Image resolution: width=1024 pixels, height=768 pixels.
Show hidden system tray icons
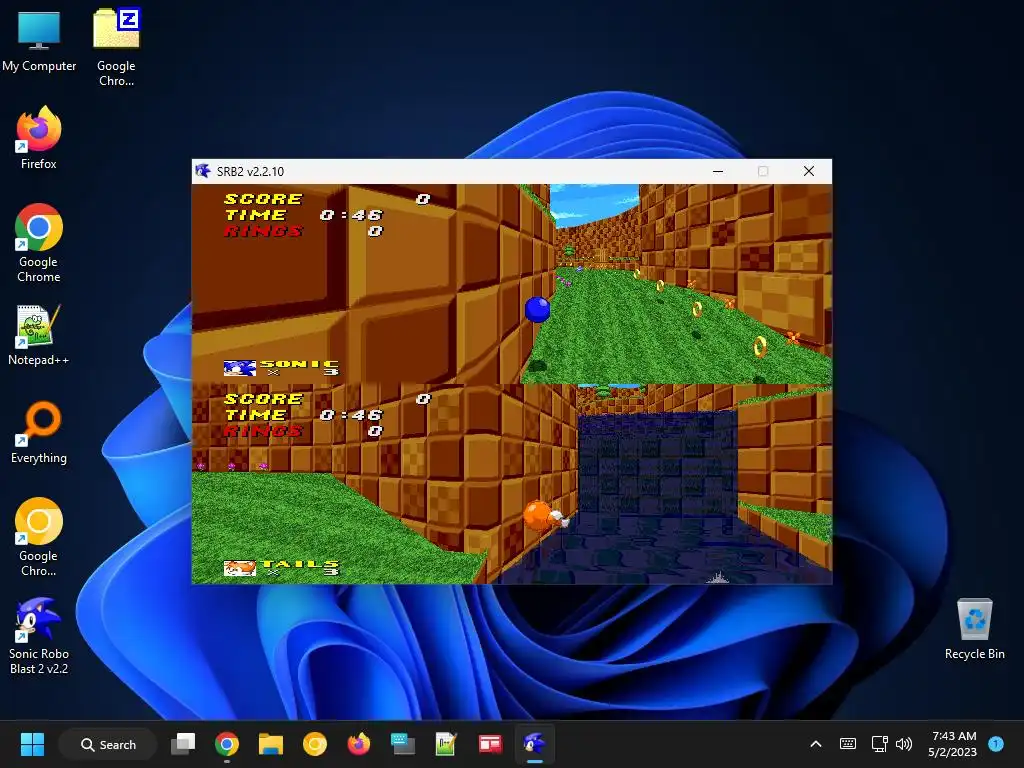[816, 744]
